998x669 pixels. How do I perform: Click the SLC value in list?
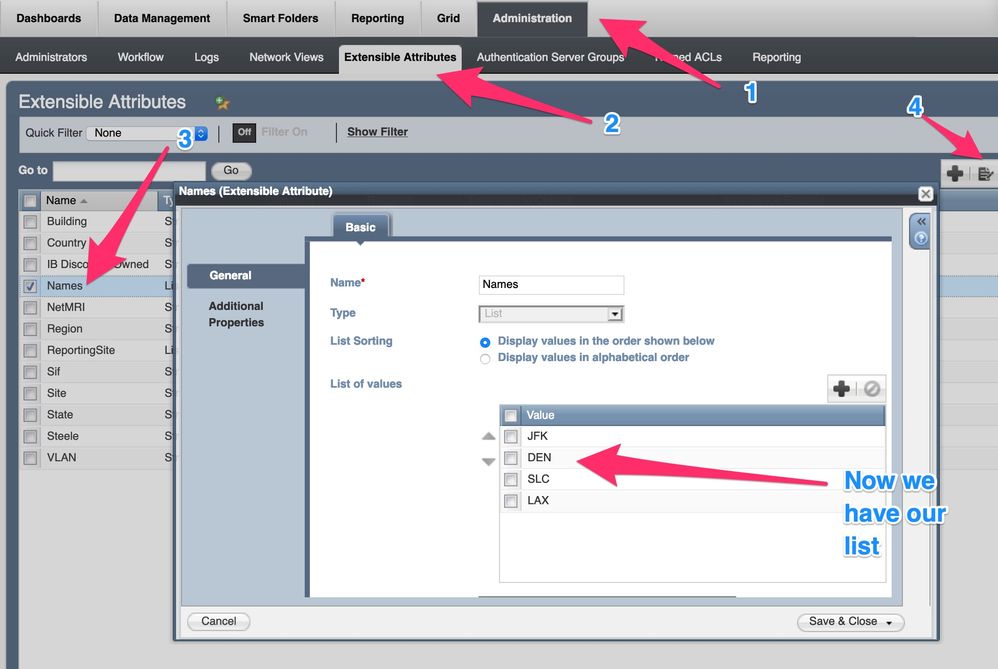(x=538, y=479)
